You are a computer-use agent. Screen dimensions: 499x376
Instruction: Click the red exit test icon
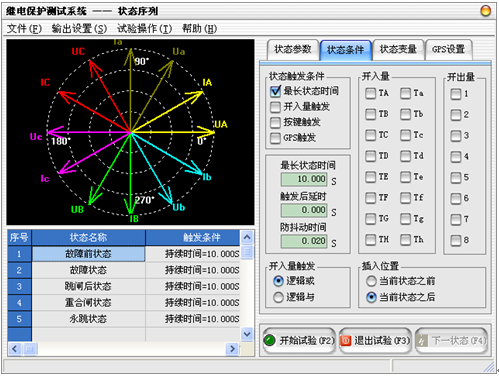(346, 340)
